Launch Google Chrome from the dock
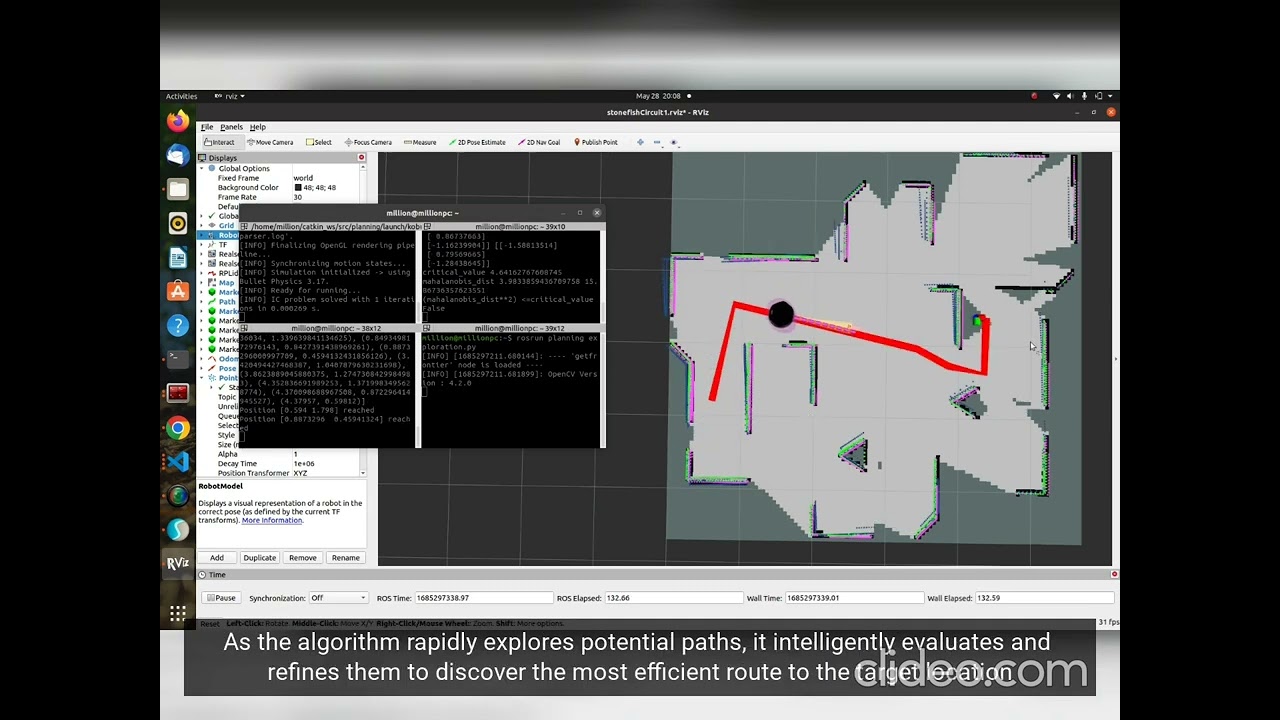The width and height of the screenshot is (1280, 720). pyautogui.click(x=178, y=428)
